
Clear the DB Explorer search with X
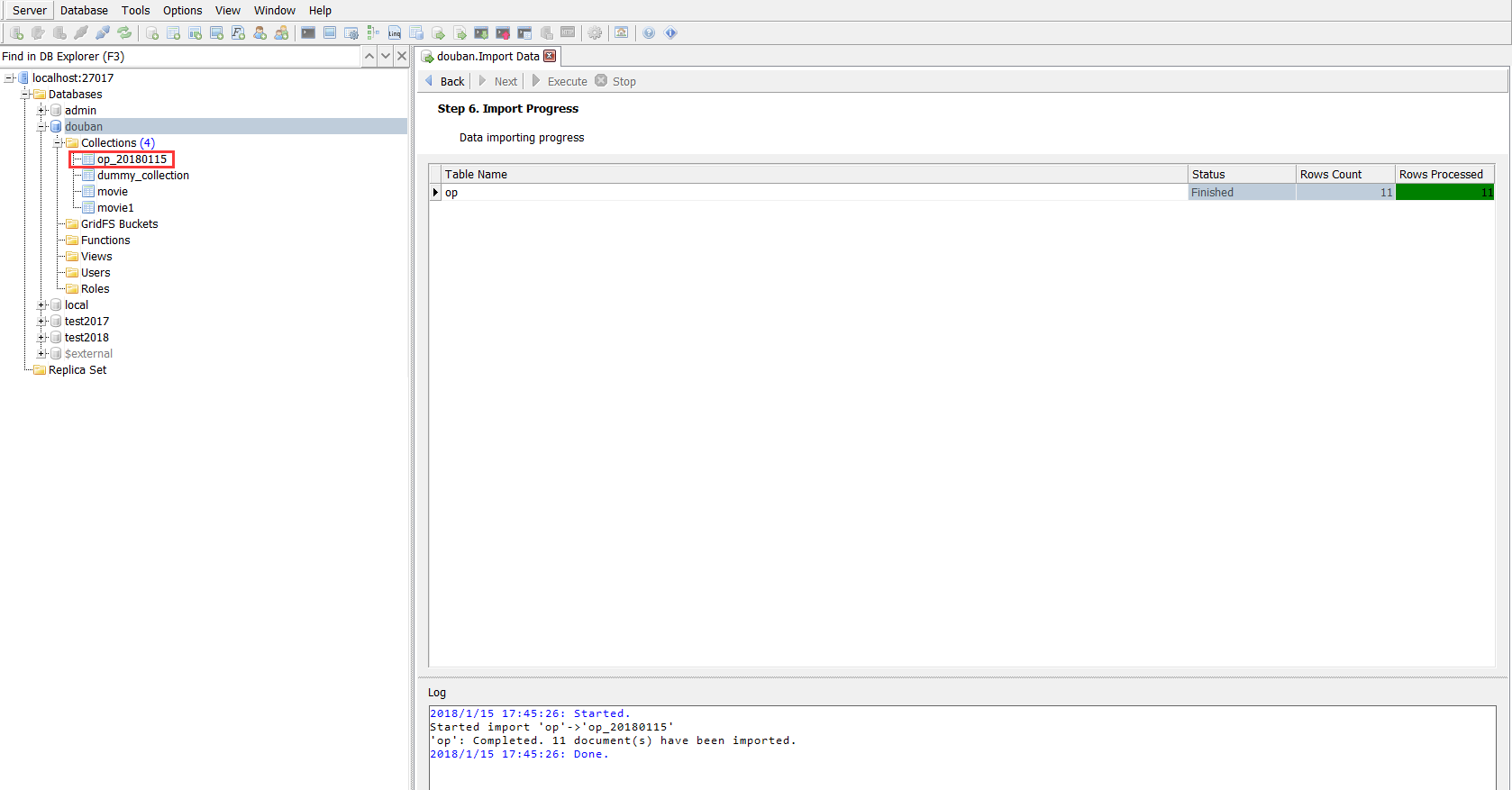coord(402,56)
